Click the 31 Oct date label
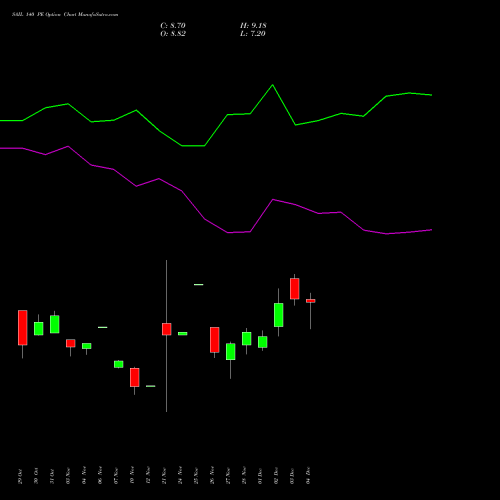The image size is (500, 500). tap(52, 476)
